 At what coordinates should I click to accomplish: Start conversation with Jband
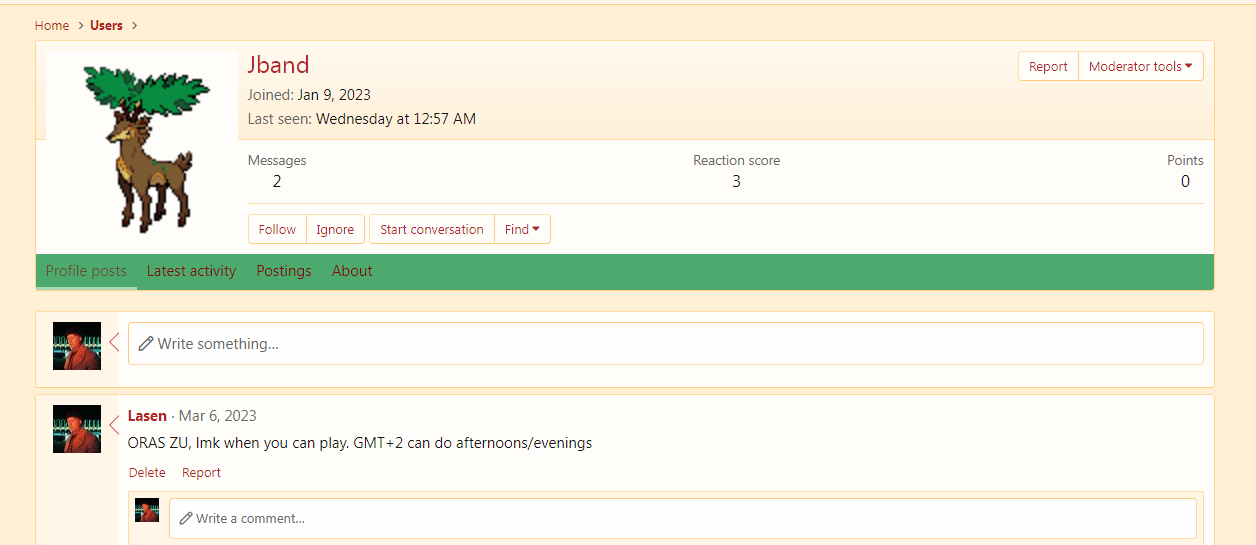point(432,229)
